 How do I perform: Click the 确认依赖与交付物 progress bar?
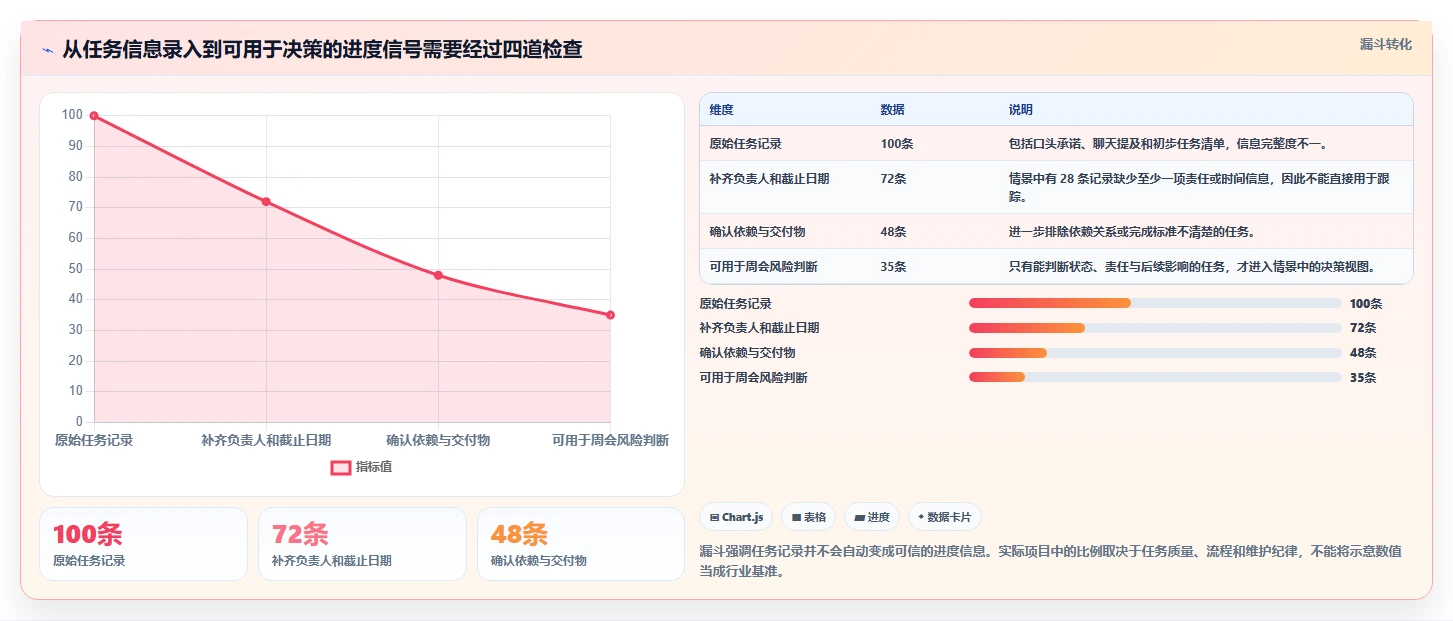coord(1155,352)
